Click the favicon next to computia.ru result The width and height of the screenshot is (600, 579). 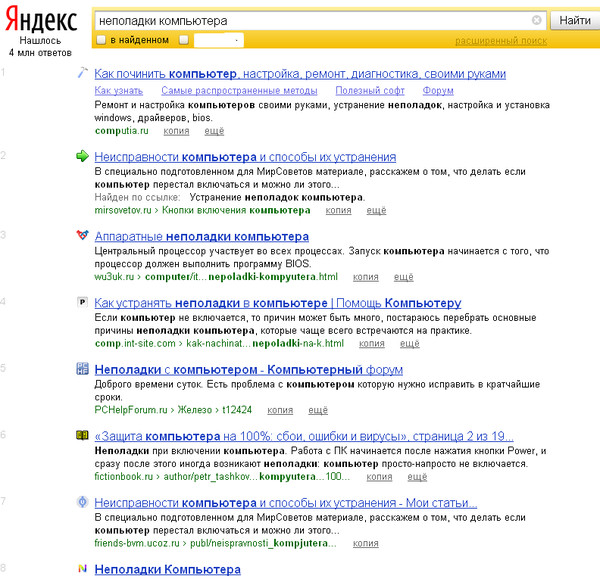(82, 72)
